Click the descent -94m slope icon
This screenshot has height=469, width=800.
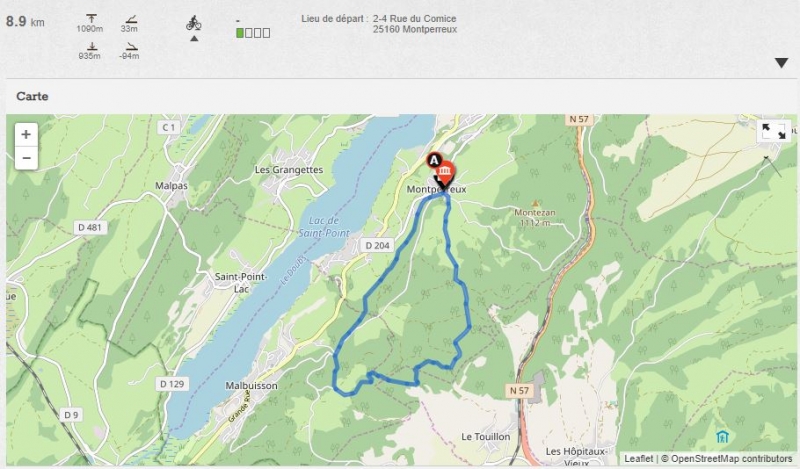tap(131, 46)
